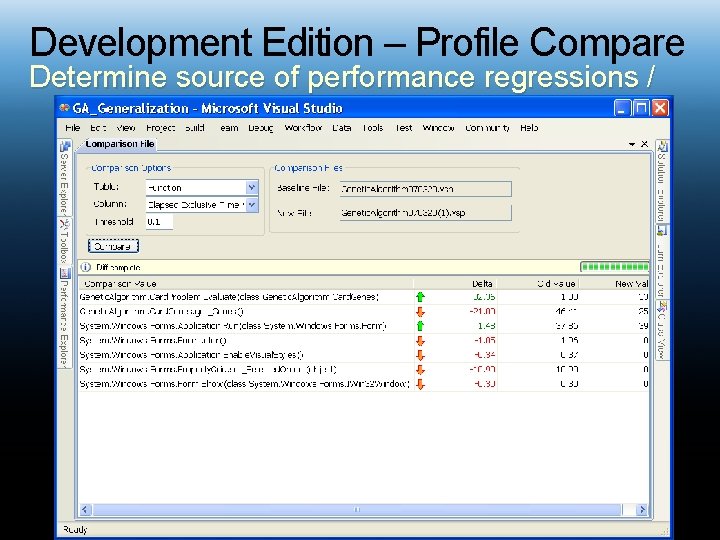Viewport: 720px width, 540px height.
Task: Maximize the Visual Studio window
Action: pos(641,108)
